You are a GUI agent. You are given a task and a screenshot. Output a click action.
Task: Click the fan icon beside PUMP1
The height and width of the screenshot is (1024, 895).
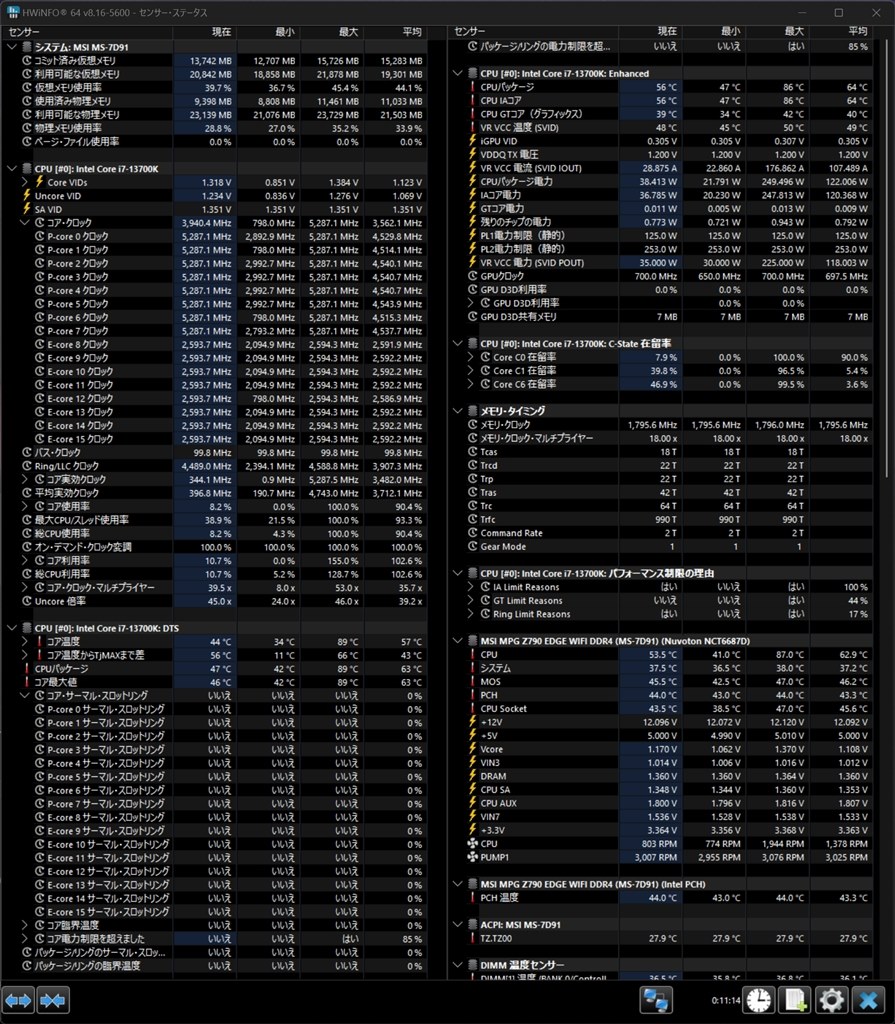point(472,857)
